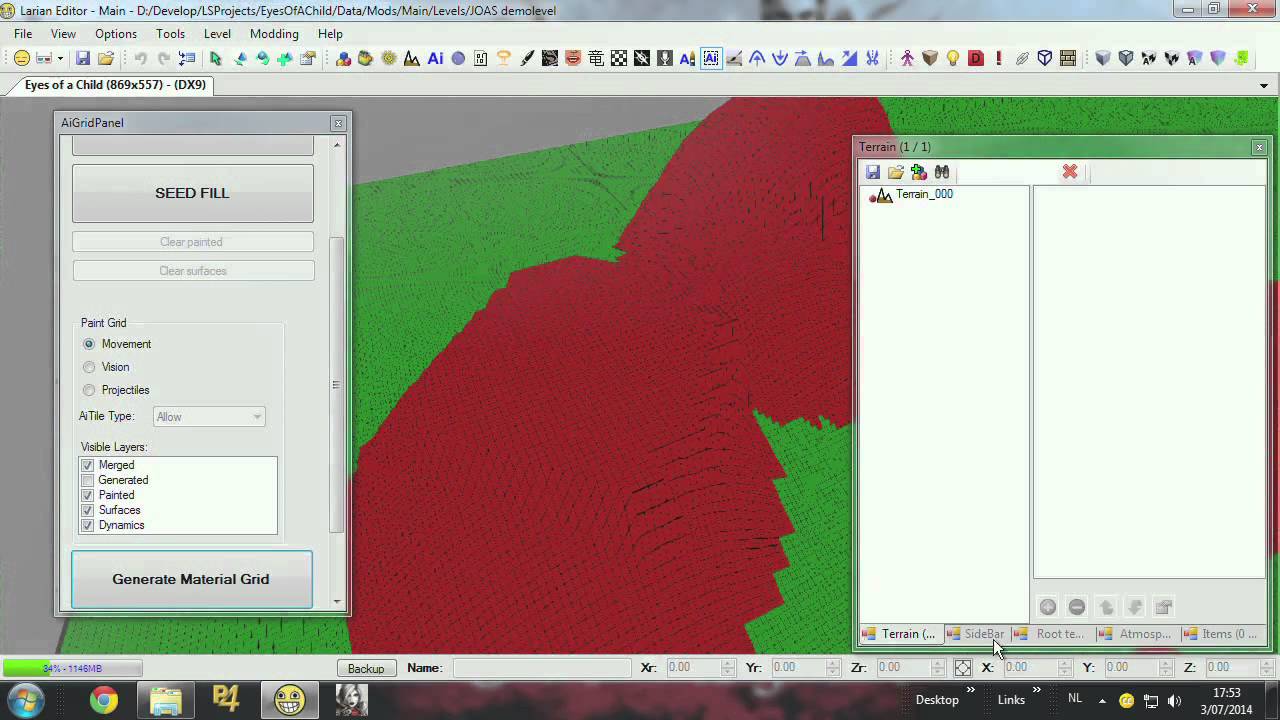Select the green arrow selection tool

(x=215, y=59)
